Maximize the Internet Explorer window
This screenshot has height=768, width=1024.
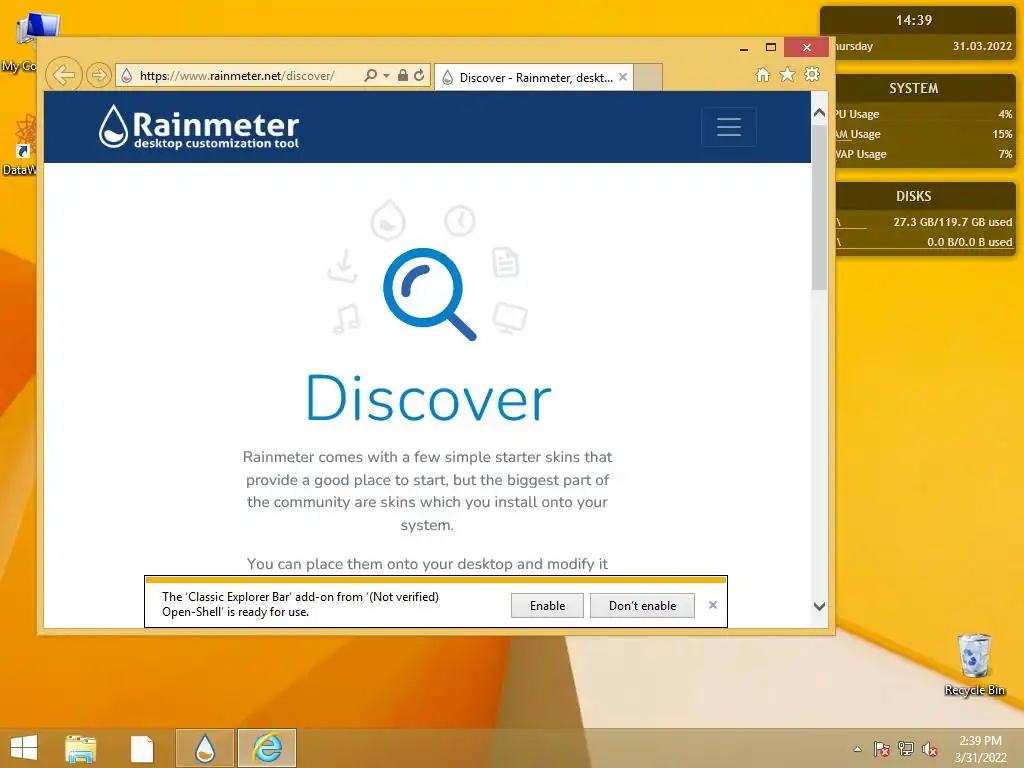coord(771,47)
